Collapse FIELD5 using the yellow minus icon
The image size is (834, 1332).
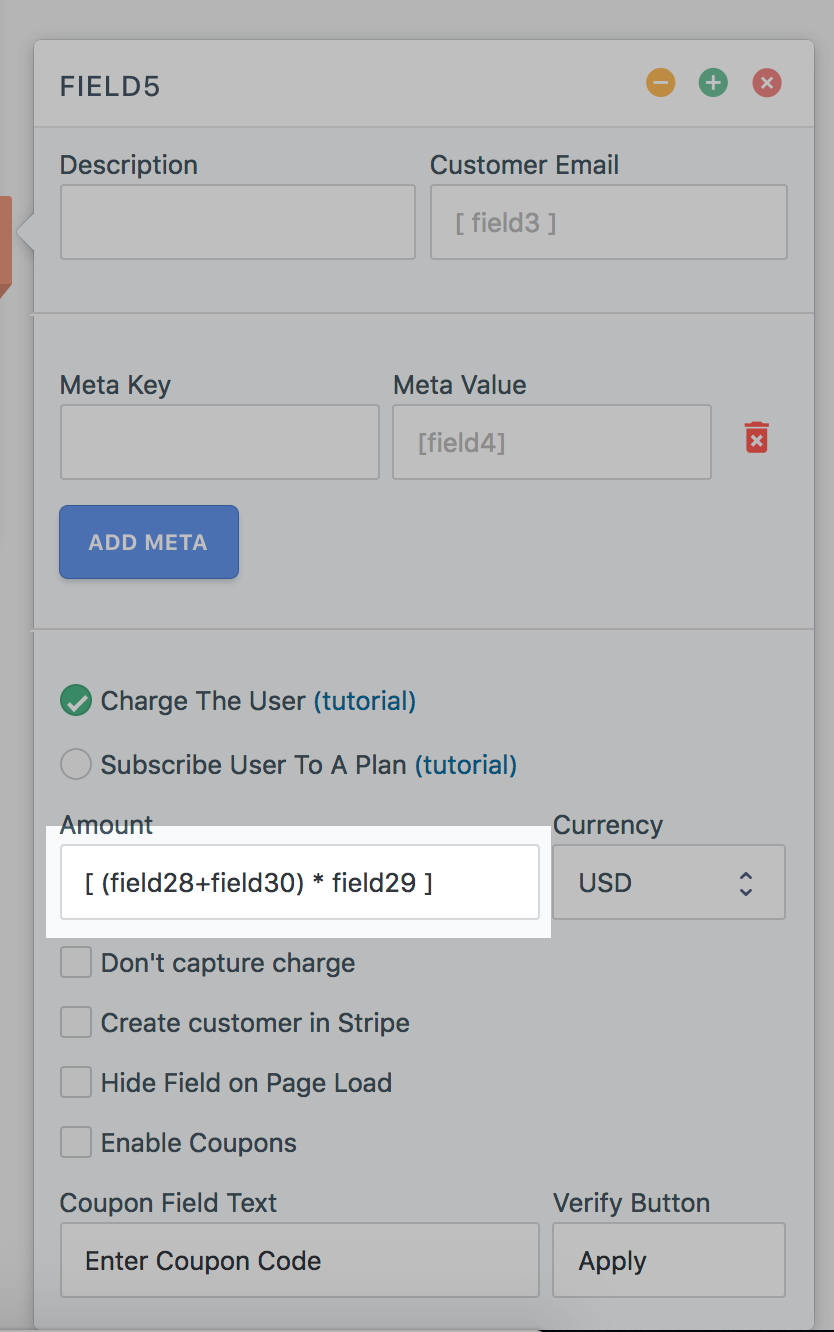pyautogui.click(x=660, y=83)
